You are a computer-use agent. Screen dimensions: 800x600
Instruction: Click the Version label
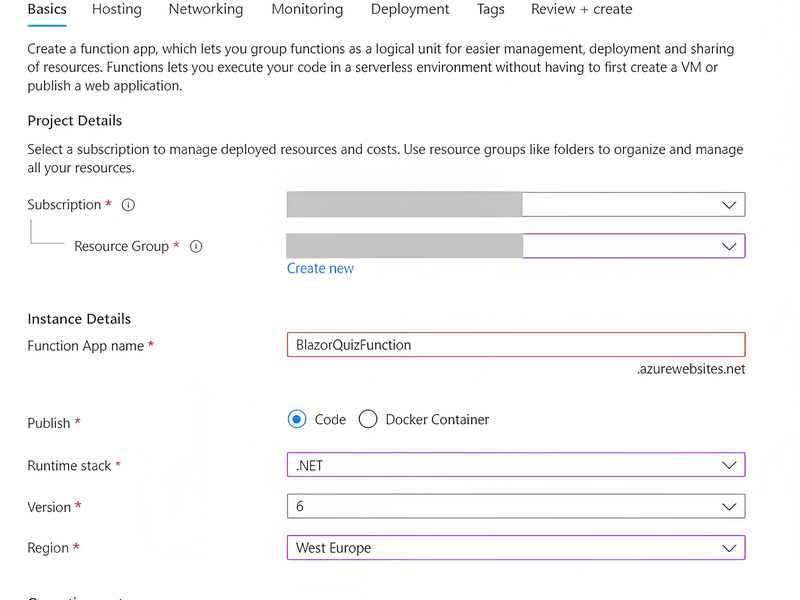[49, 507]
